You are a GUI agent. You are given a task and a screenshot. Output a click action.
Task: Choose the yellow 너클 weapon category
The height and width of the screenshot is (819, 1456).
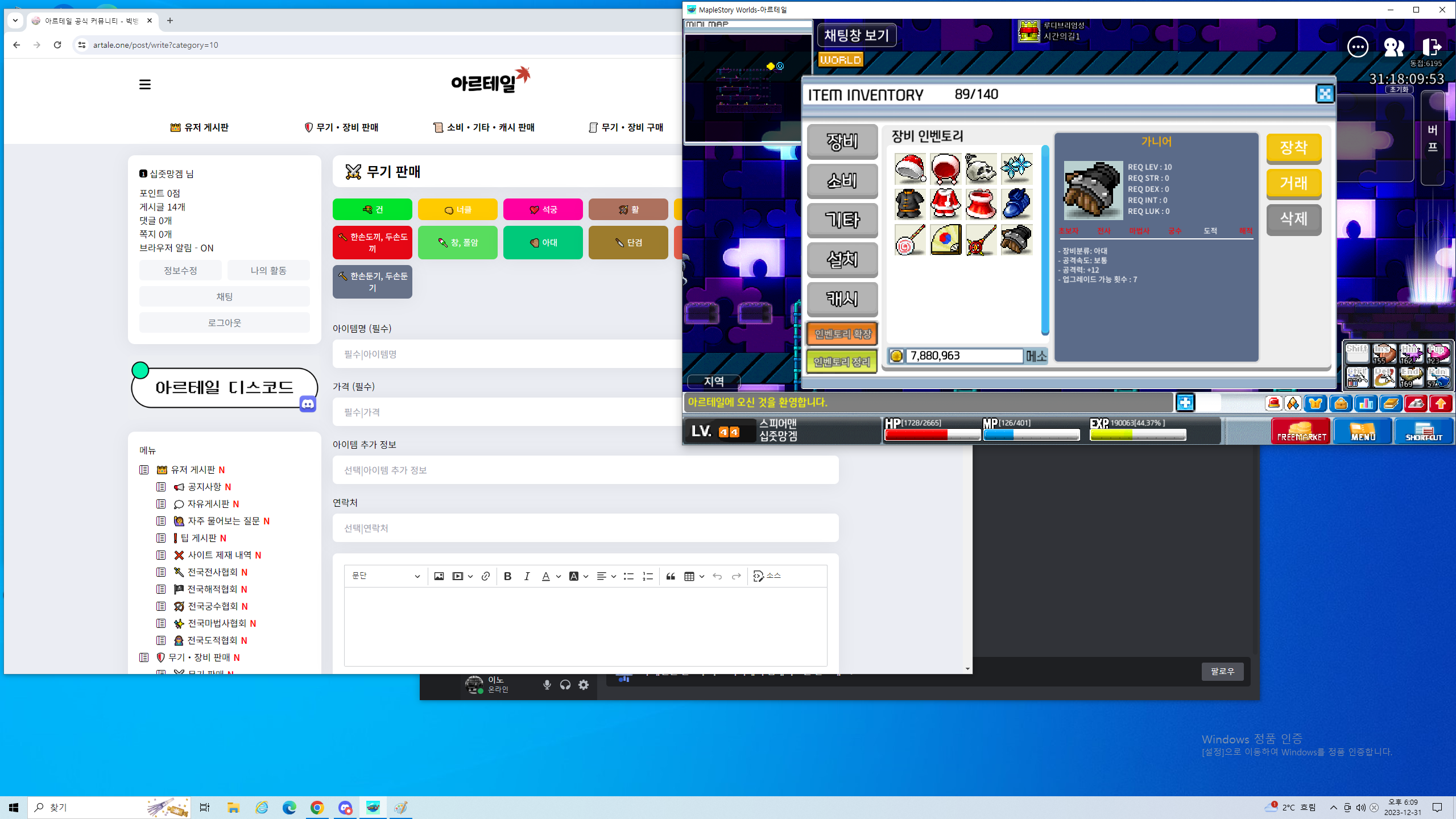click(457, 209)
